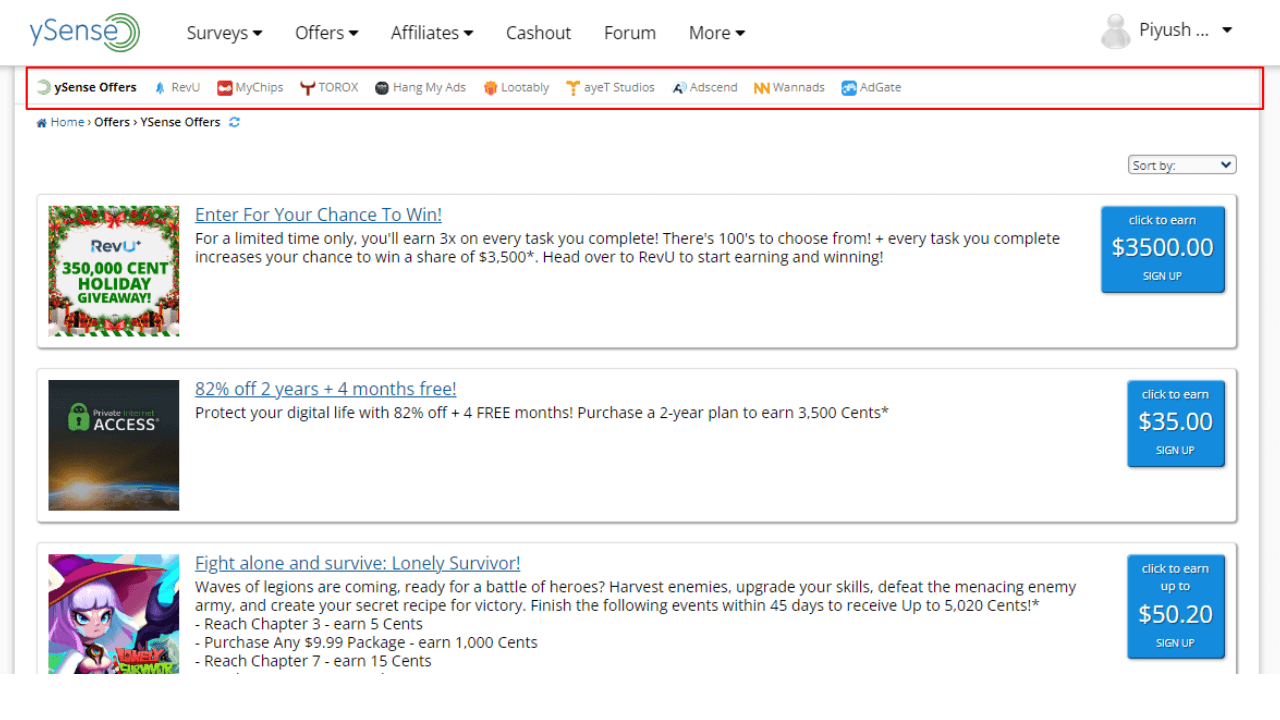
Task: Select the Lootably tab
Action: coord(516,88)
